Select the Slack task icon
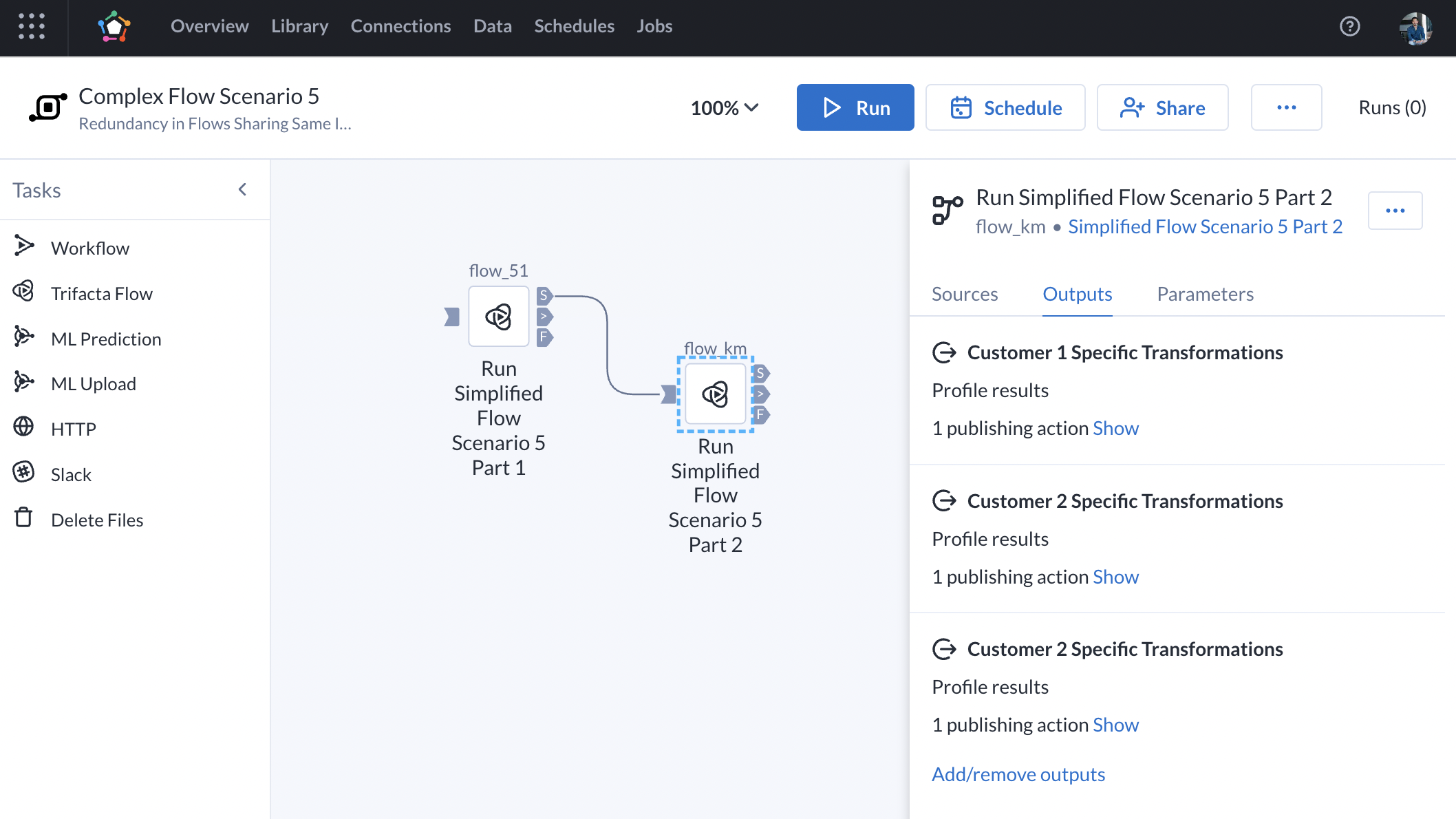1456x819 pixels. pyautogui.click(x=24, y=474)
